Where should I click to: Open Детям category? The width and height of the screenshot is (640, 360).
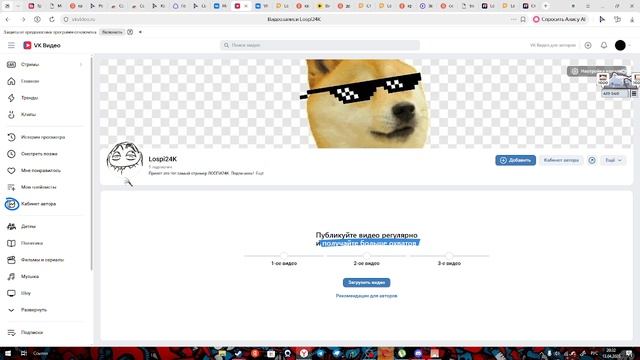[28, 226]
